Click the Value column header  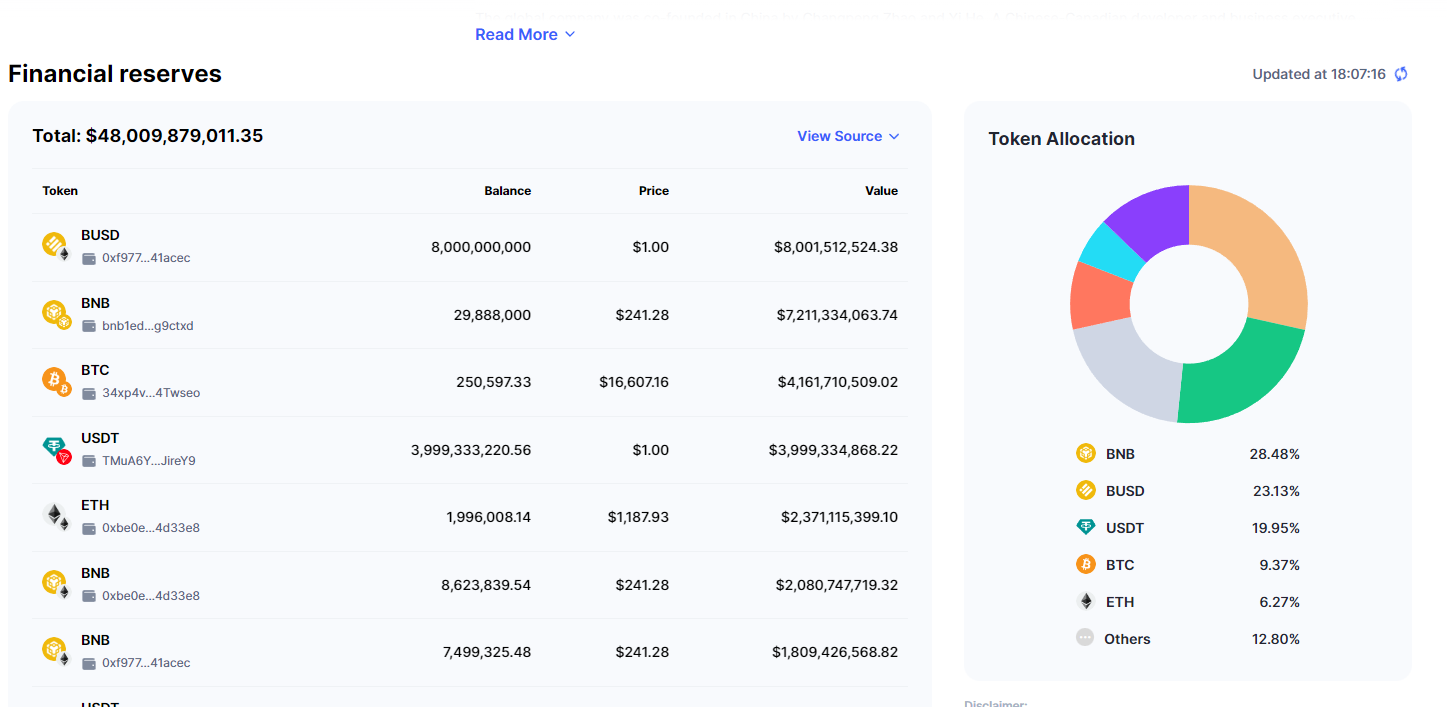tap(882, 191)
